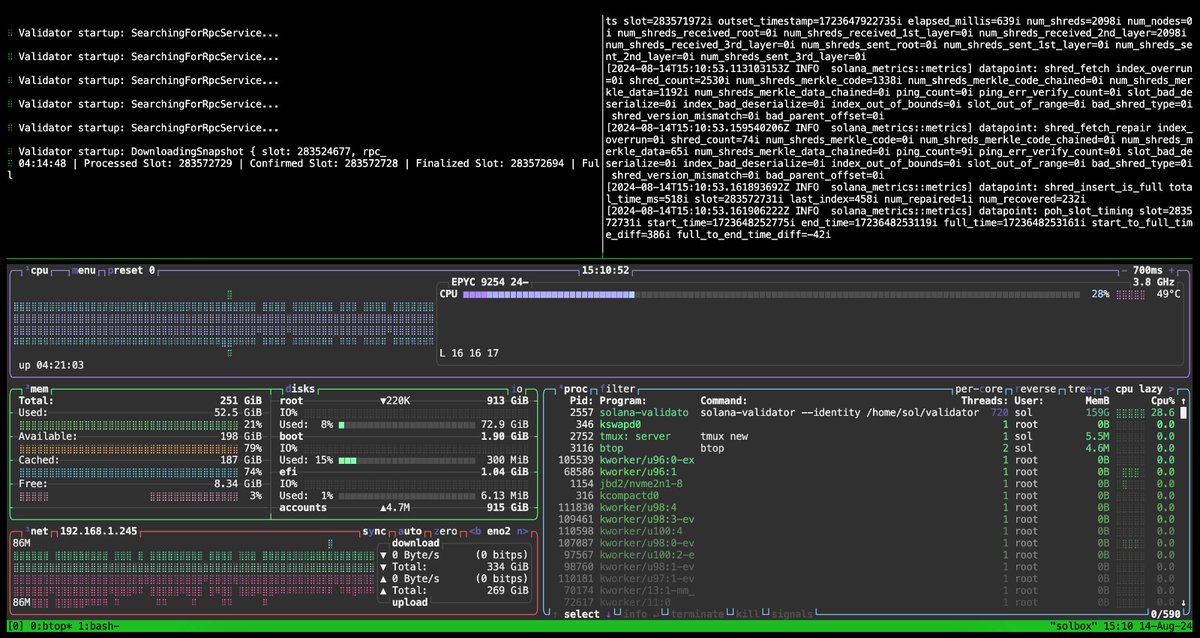Click the kill button in proc footer
This screenshot has width=1200, height=638.
[x=750, y=614]
